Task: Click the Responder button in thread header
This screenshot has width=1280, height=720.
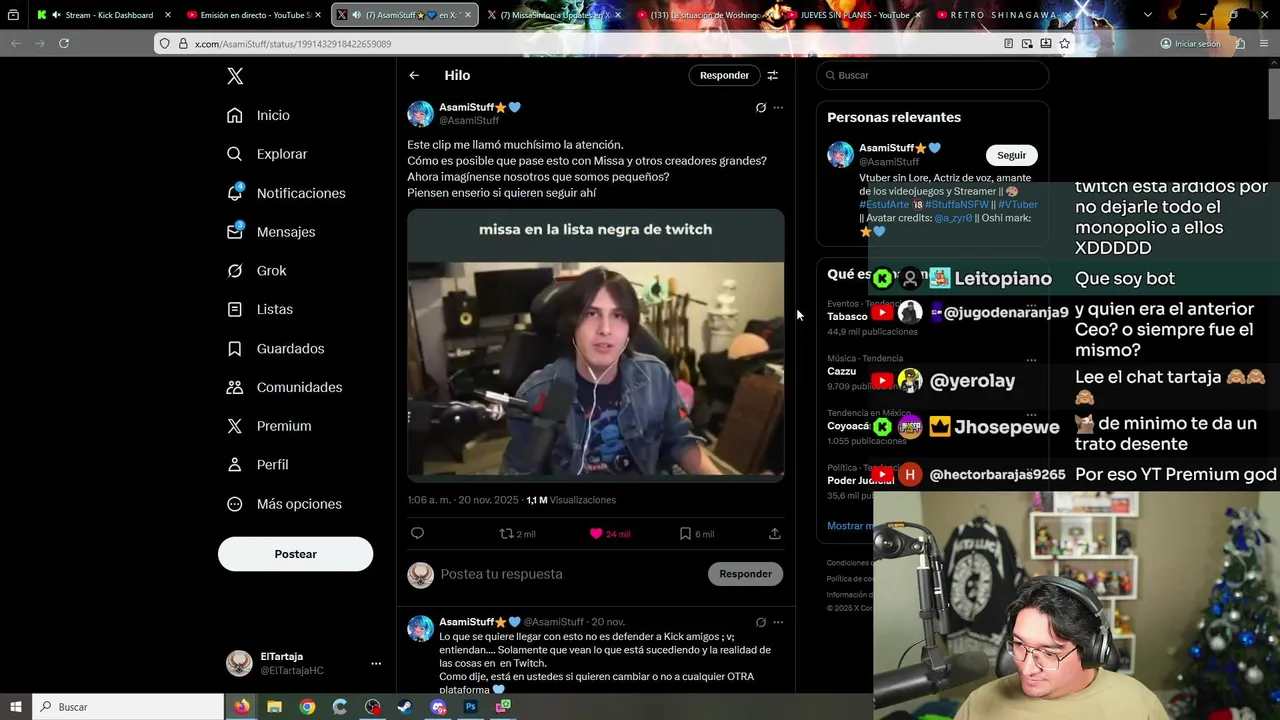Action: [x=724, y=75]
